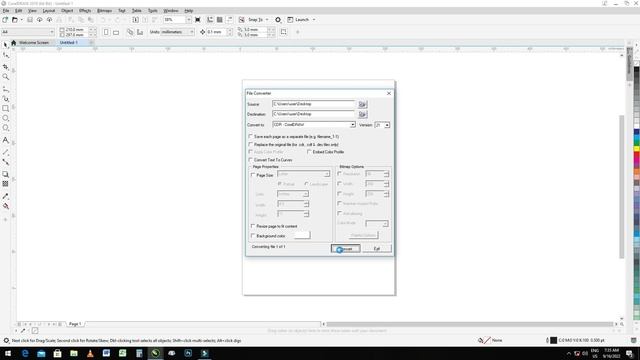Toggle Convert Text To Curves checkbox
The width and height of the screenshot is (640, 360).
(251, 160)
